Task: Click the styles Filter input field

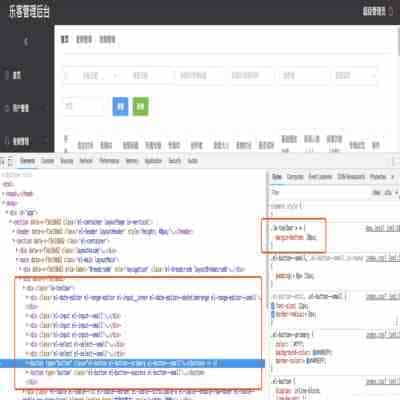Action: [x=320, y=193]
